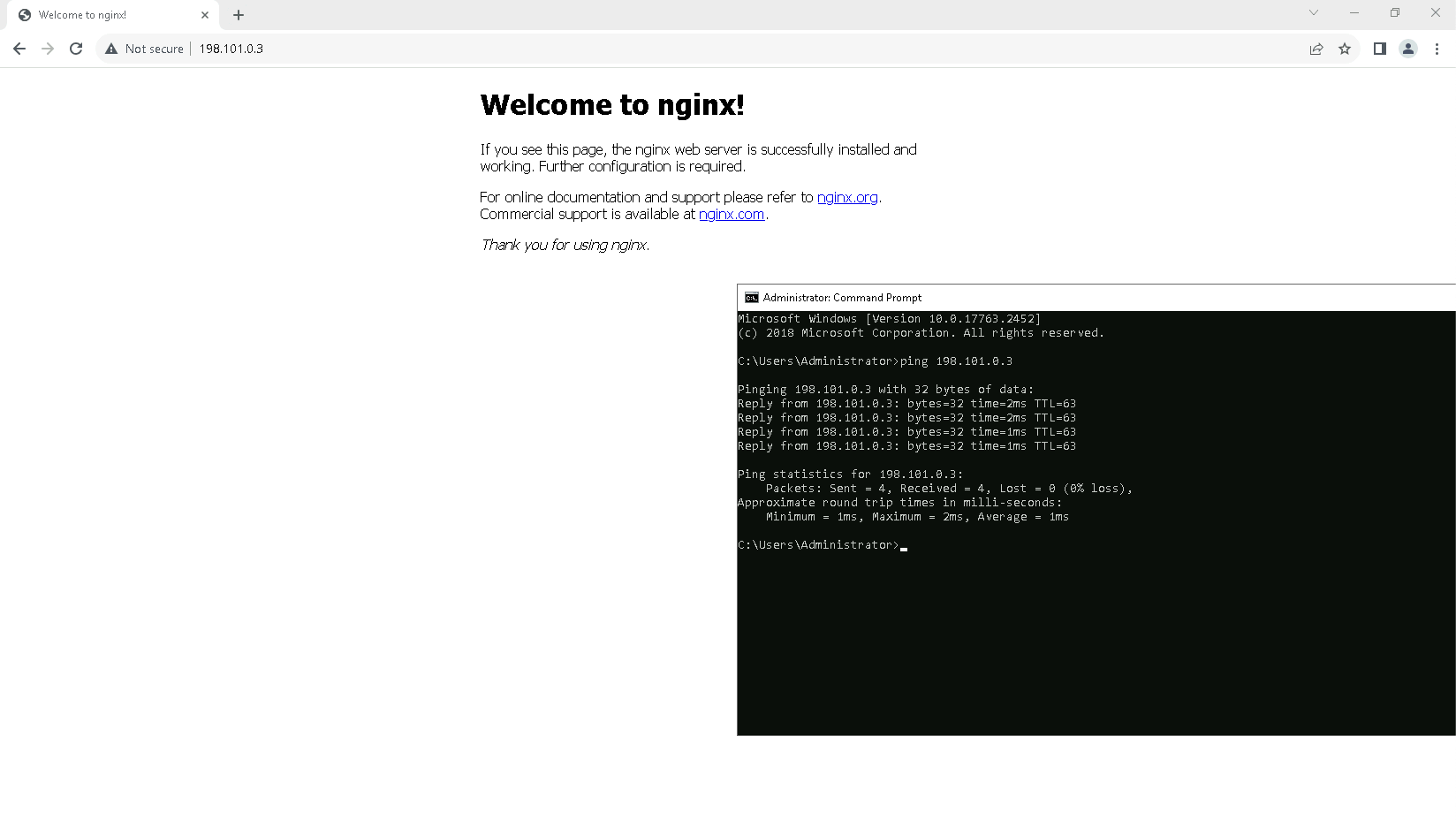The width and height of the screenshot is (1456, 820).
Task: Open the user profile icon
Action: point(1408,49)
